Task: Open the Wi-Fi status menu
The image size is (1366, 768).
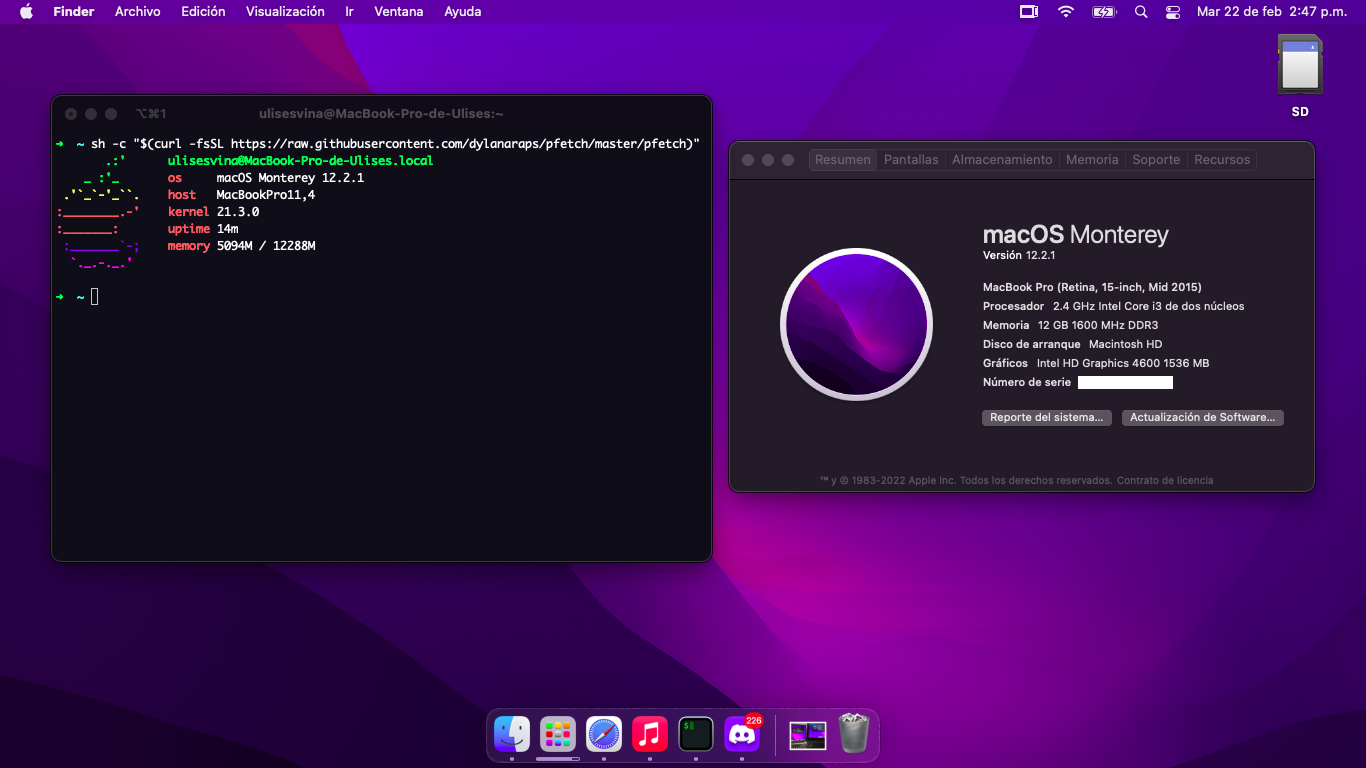Action: [1066, 12]
